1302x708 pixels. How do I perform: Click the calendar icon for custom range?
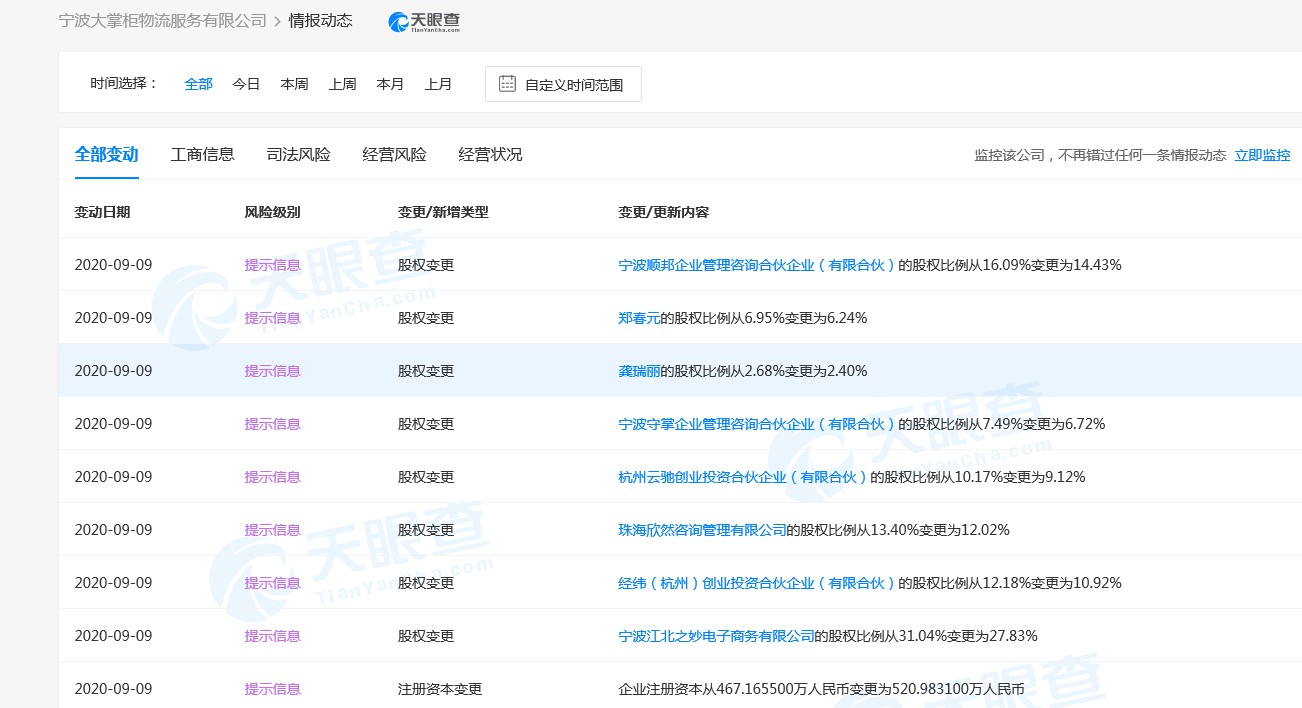507,84
